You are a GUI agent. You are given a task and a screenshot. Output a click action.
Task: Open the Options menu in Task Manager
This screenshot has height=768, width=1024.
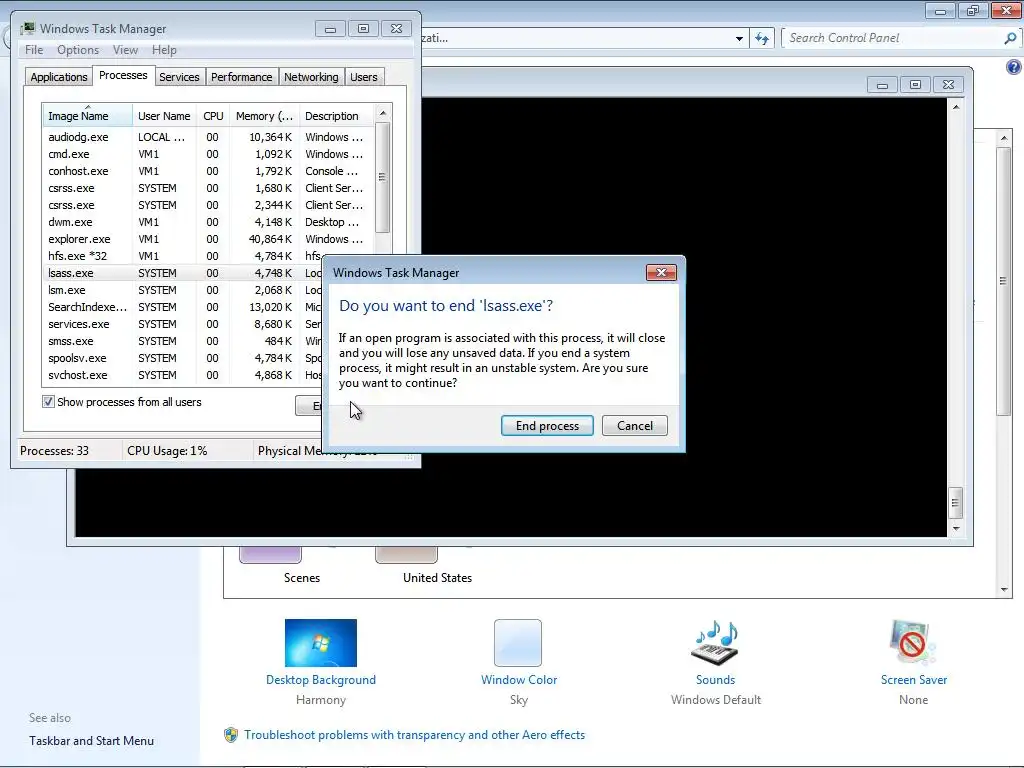(x=78, y=50)
